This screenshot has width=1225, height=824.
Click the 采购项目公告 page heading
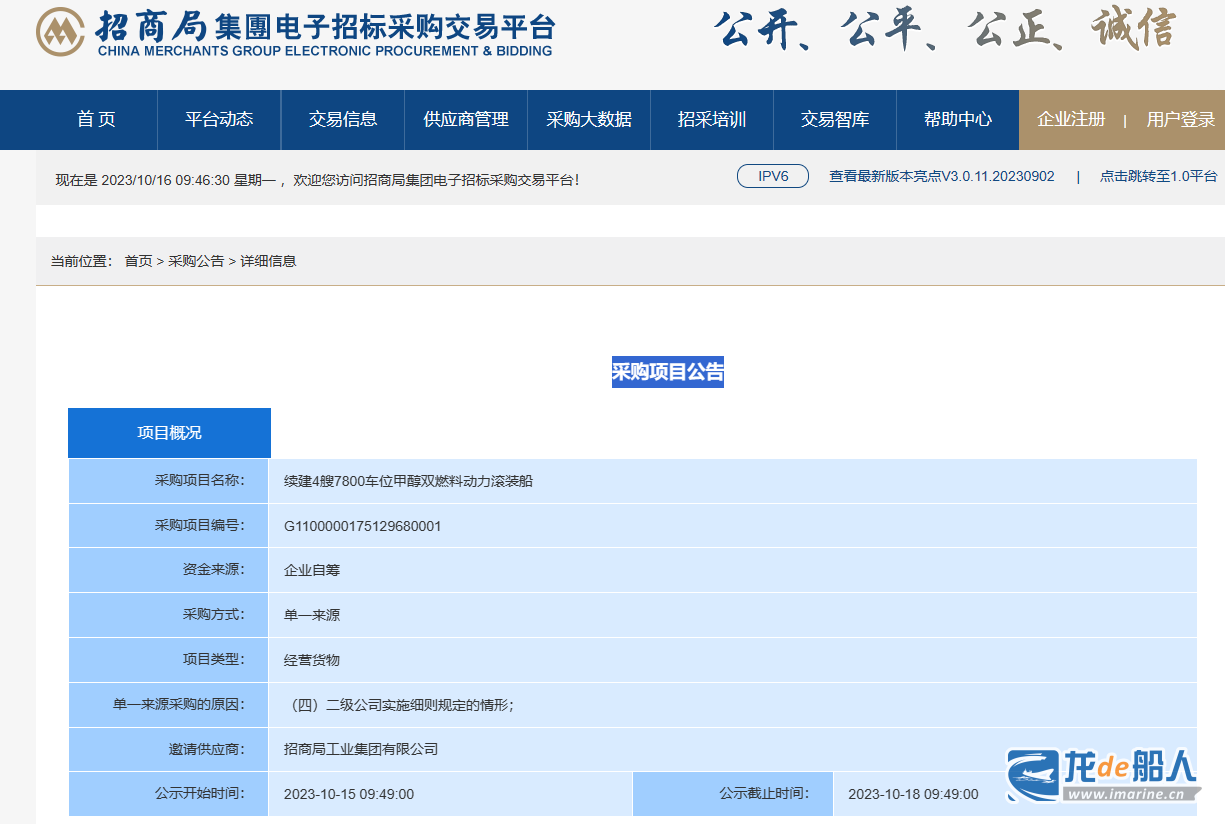click(667, 373)
